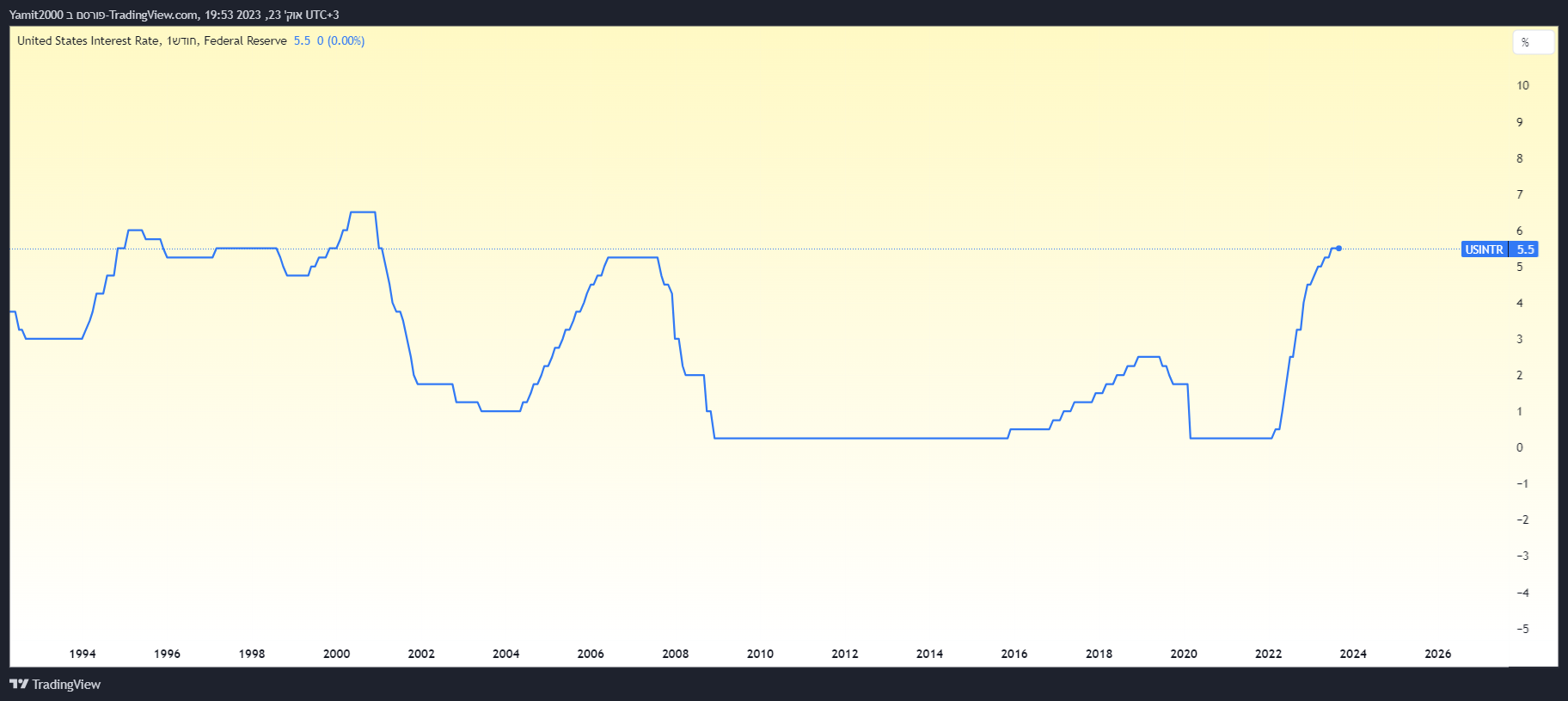Click the 2000 label on the time axis
Viewport: 1568px width, 701px height.
(336, 654)
